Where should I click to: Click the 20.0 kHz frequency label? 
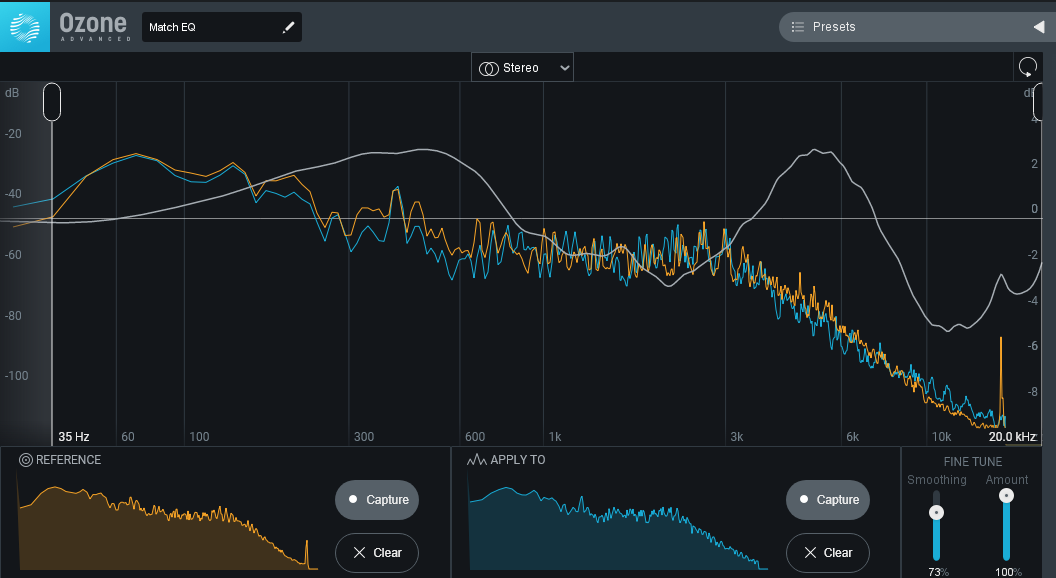click(x=1012, y=437)
